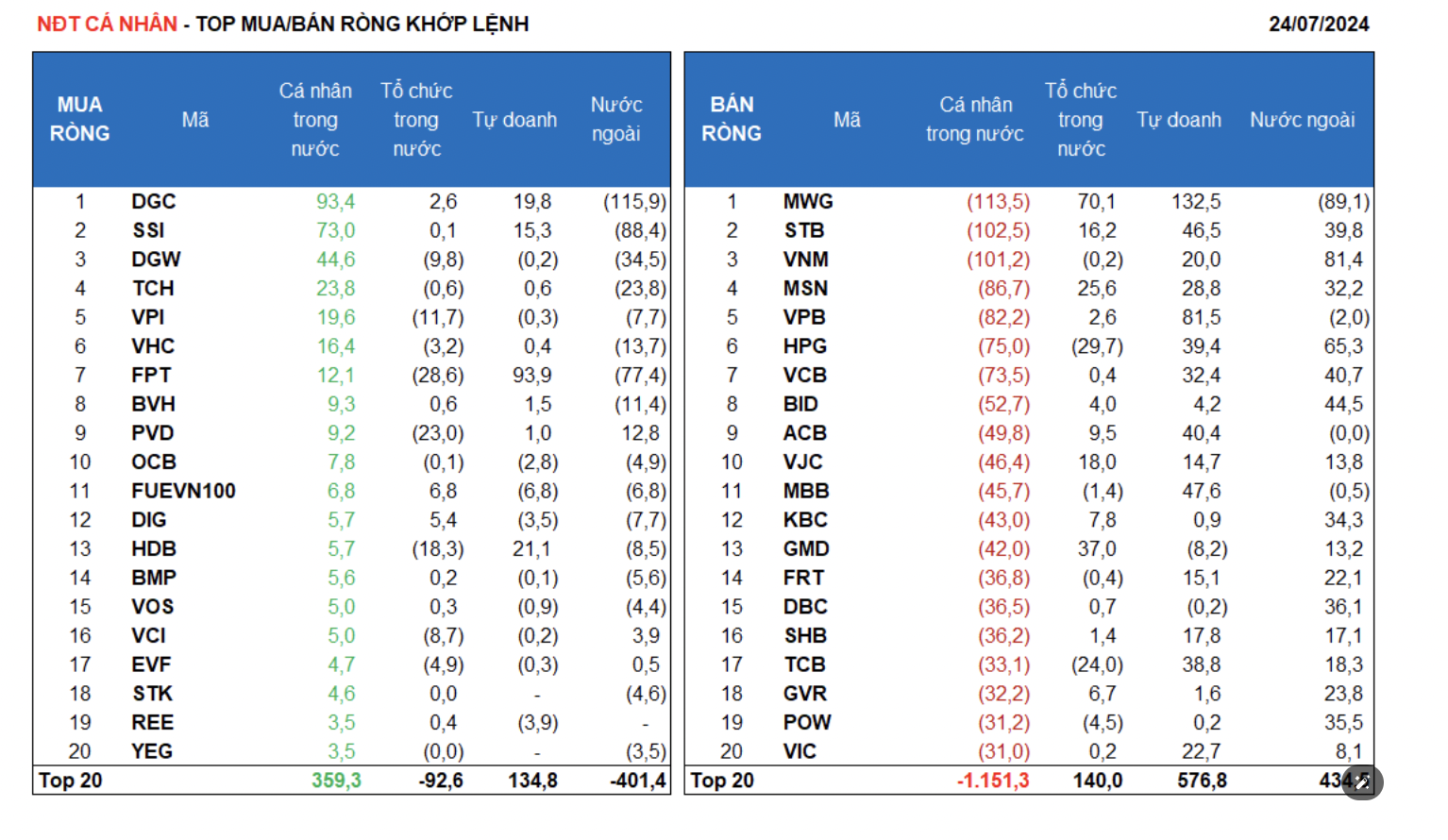Select ticker MSN
Image resolution: width=1448 pixels, height=840 pixels.
[x=805, y=289]
